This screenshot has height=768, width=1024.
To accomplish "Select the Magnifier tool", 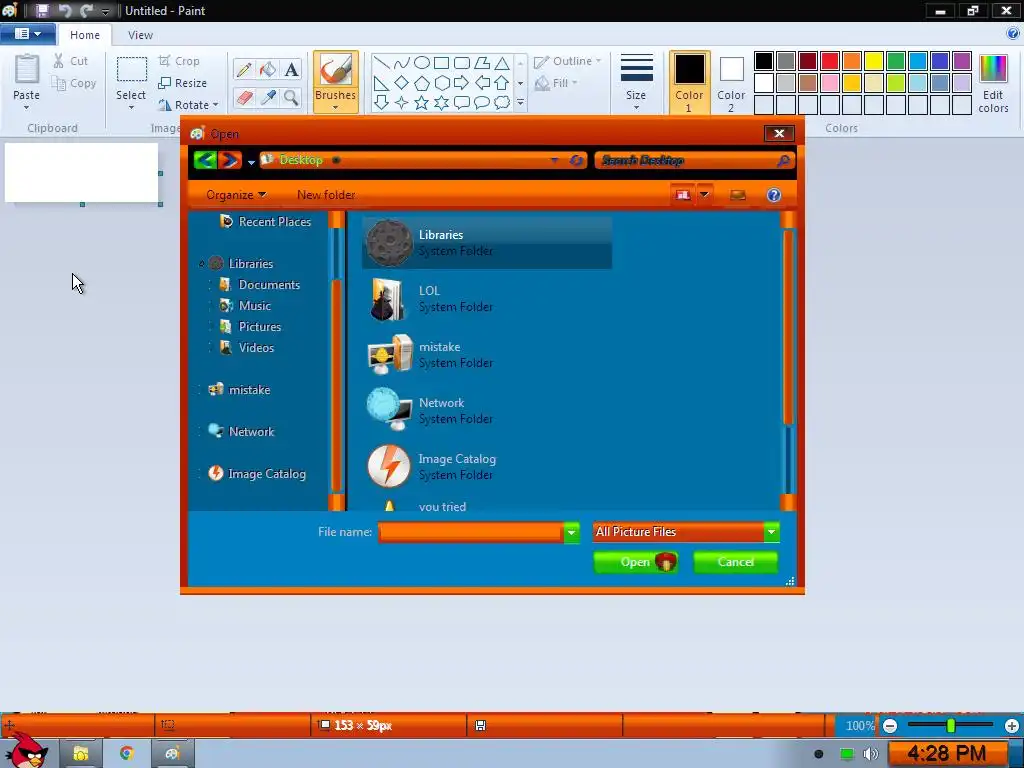I will point(291,97).
